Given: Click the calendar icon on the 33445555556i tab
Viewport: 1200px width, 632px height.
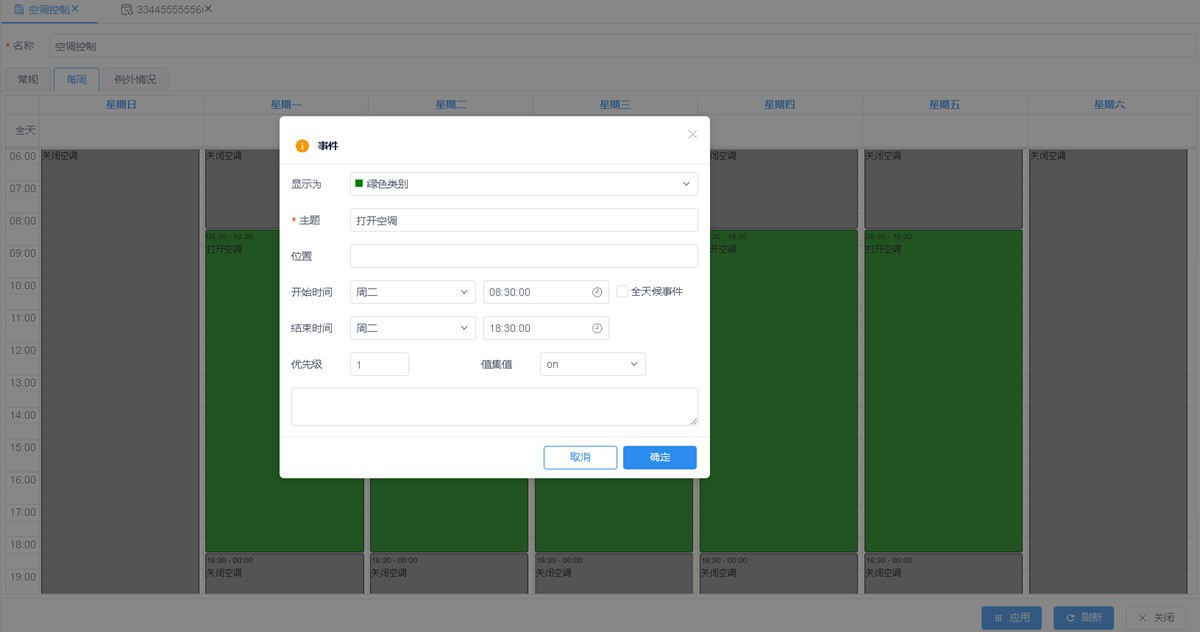Looking at the screenshot, I should coord(126,9).
